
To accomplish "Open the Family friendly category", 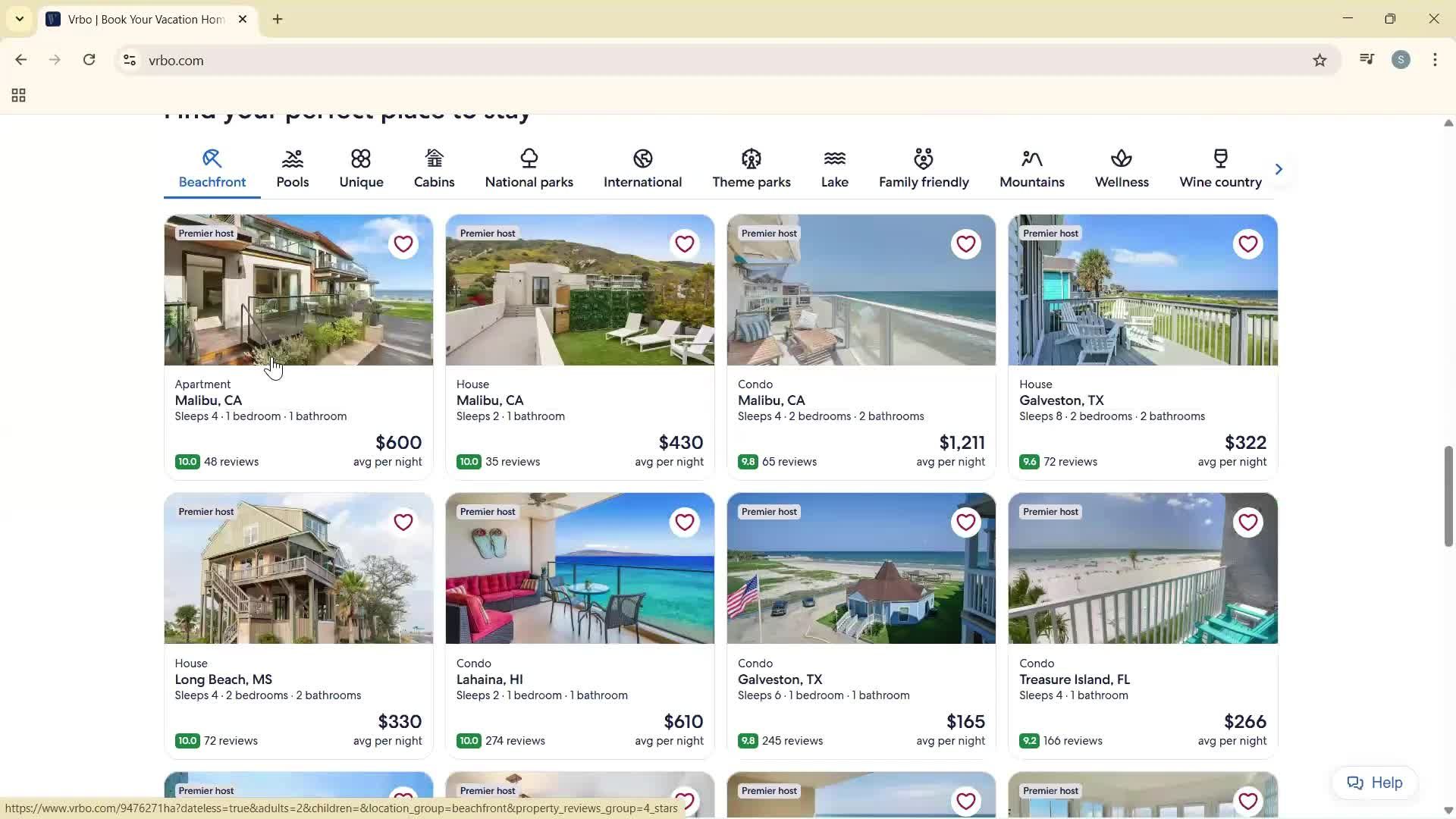I will pyautogui.click(x=924, y=167).
